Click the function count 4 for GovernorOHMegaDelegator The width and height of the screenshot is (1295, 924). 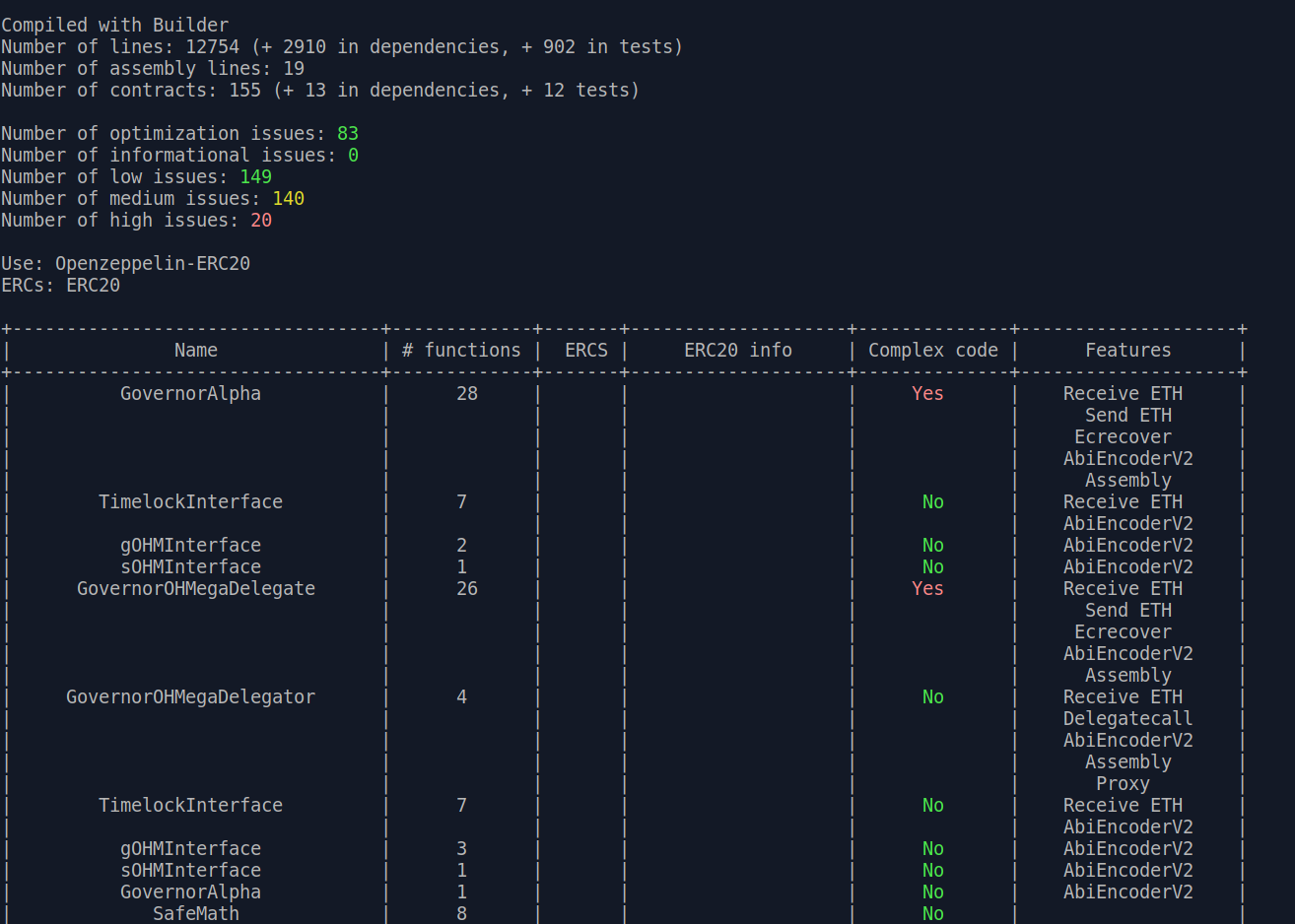461,697
